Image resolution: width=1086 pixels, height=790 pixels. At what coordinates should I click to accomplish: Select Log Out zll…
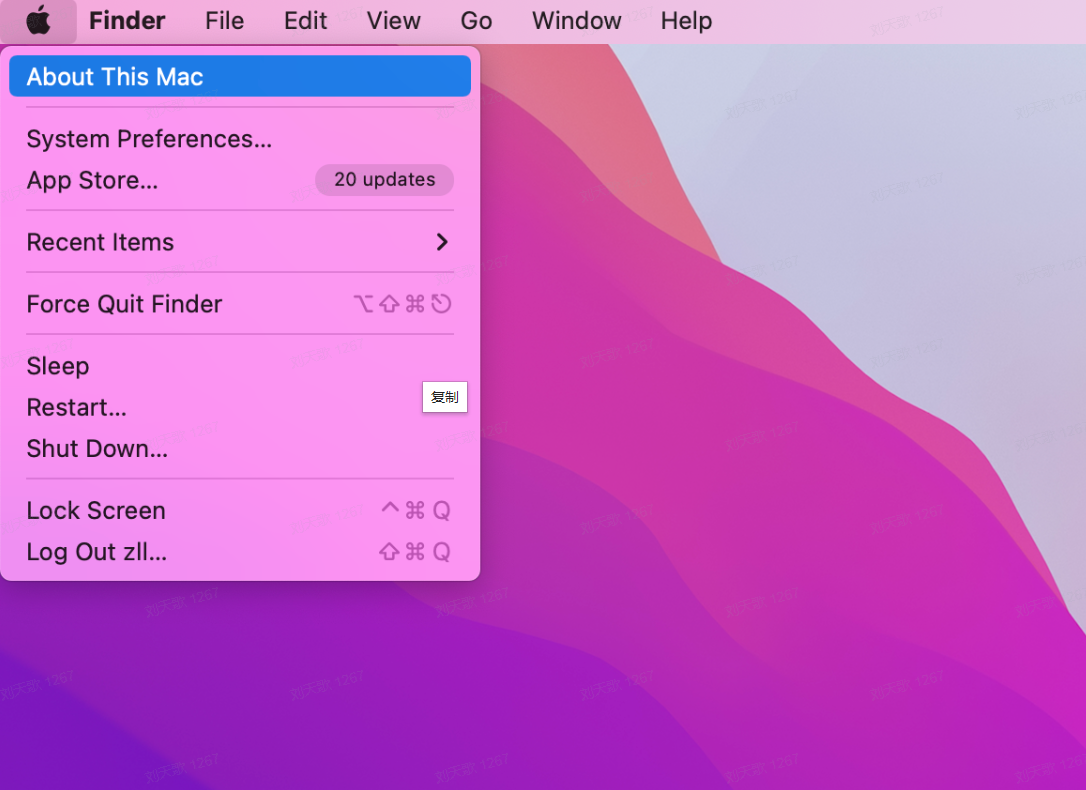(x=240, y=552)
